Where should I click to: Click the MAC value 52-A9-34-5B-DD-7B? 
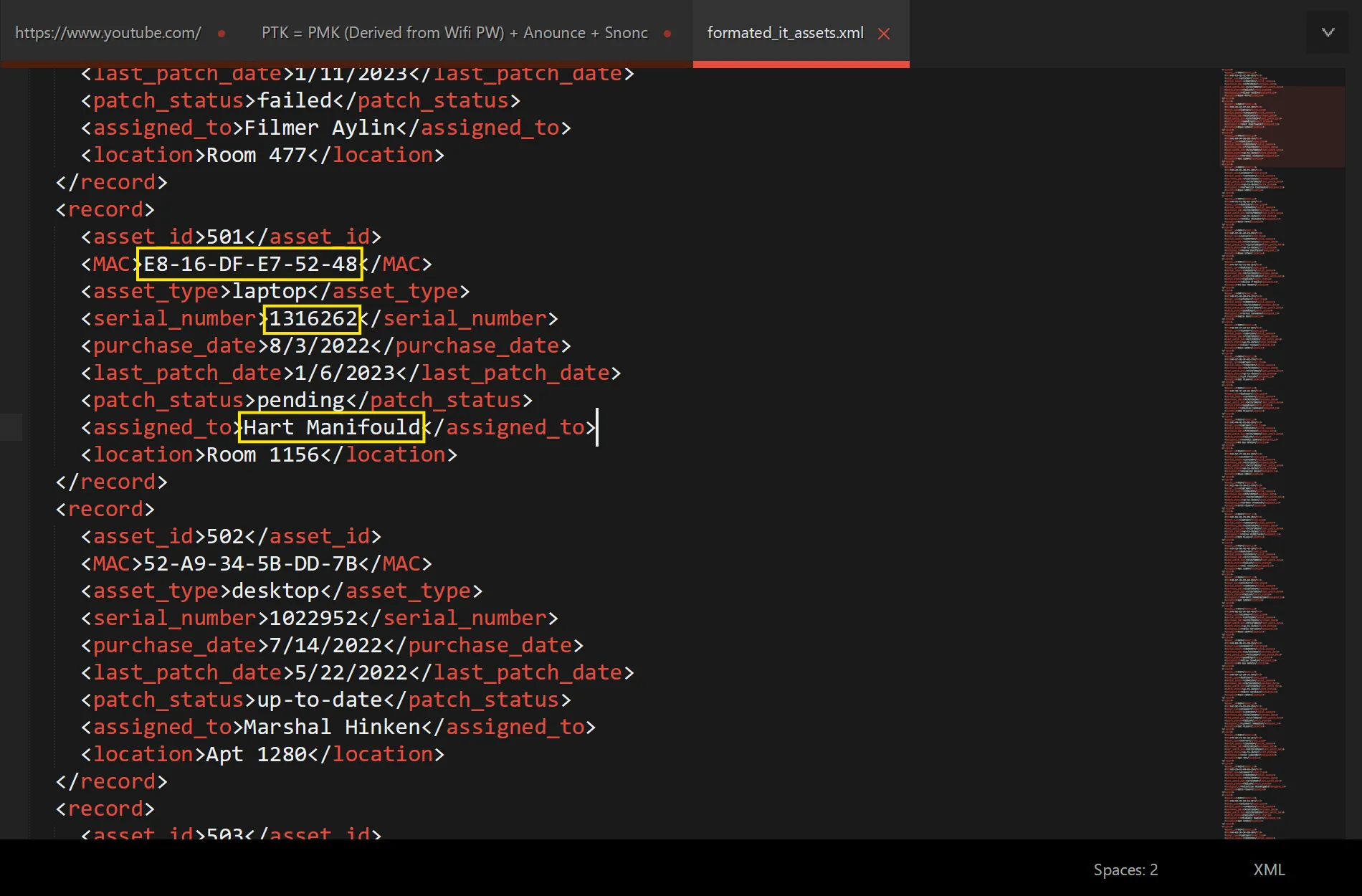click(x=250, y=564)
